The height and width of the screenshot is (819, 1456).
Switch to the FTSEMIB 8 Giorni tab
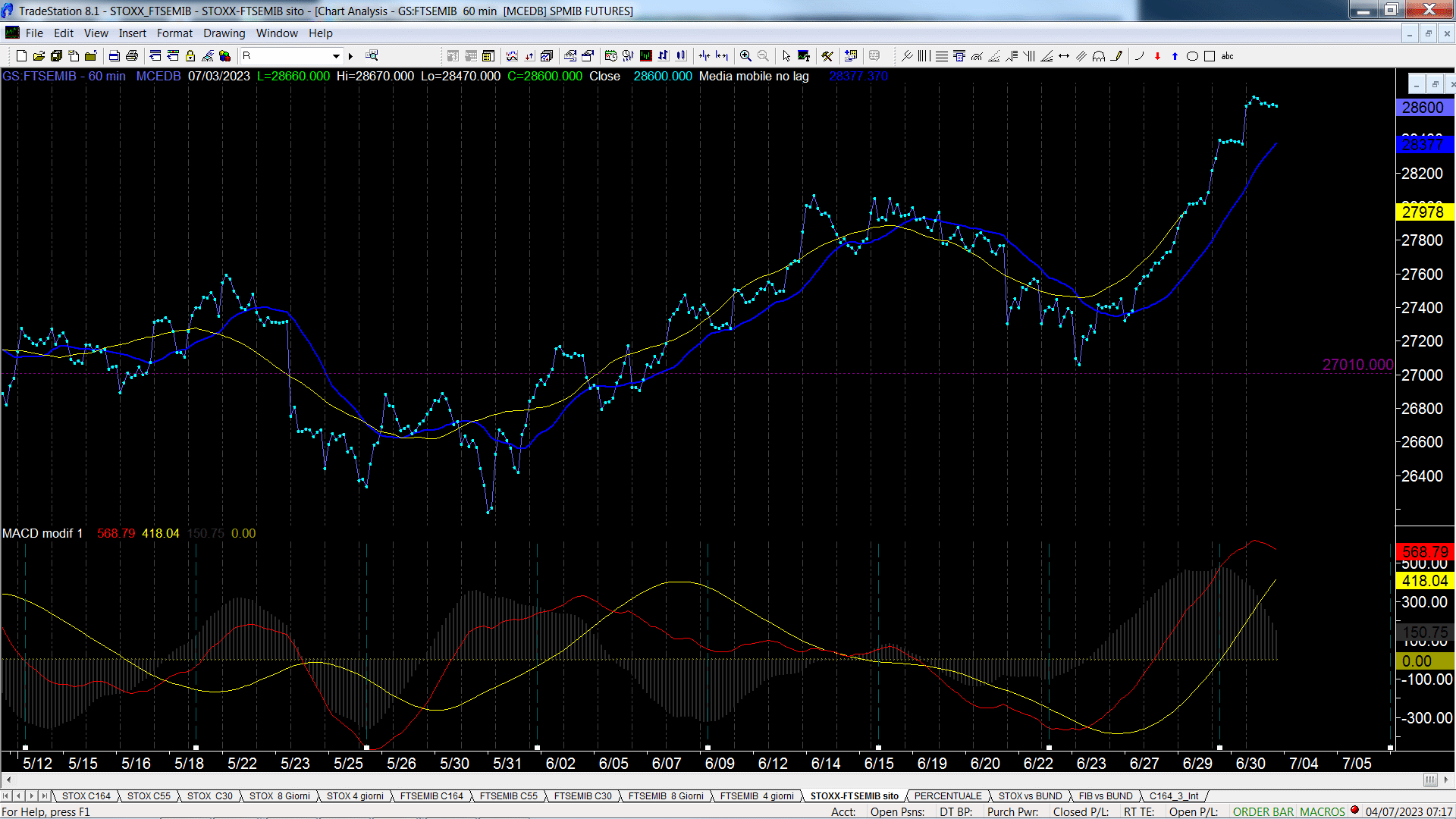click(x=666, y=796)
